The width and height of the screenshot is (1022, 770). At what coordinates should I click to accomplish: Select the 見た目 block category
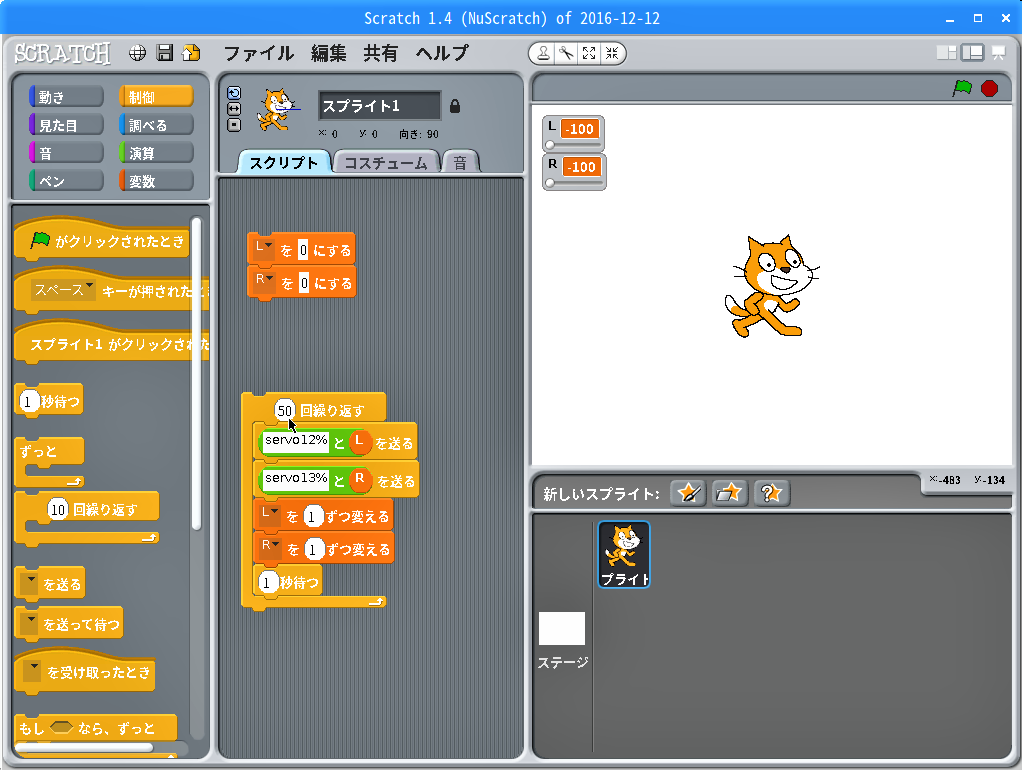pos(66,125)
